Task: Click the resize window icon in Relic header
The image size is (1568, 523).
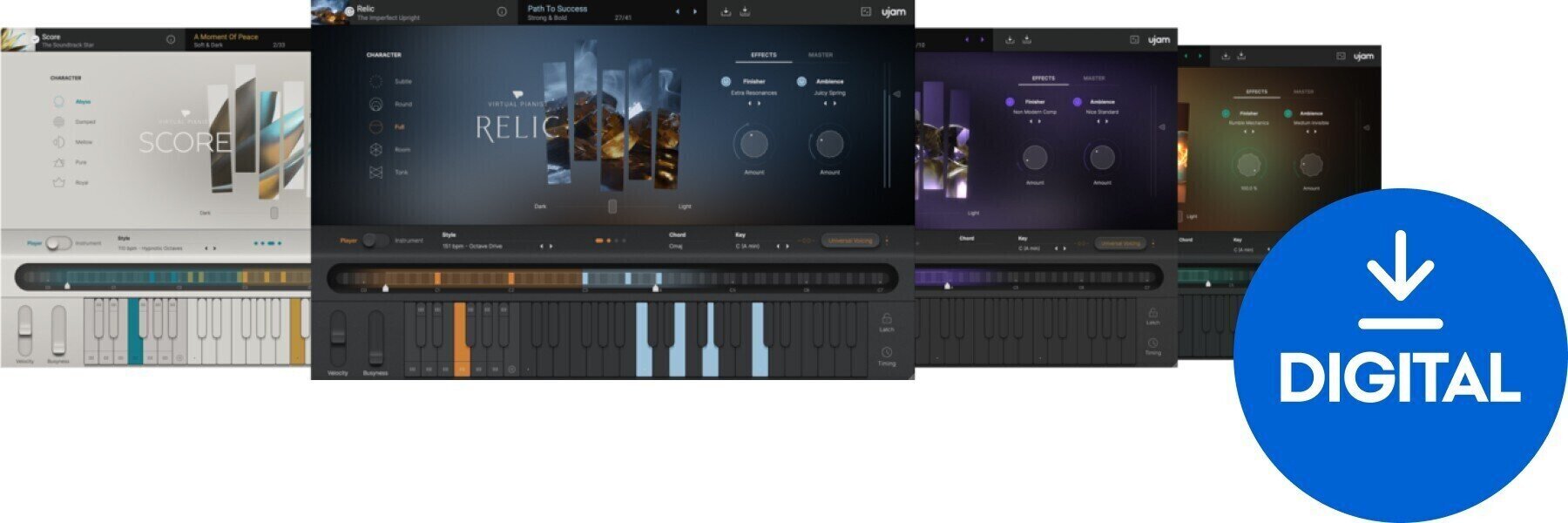Action: point(866,12)
